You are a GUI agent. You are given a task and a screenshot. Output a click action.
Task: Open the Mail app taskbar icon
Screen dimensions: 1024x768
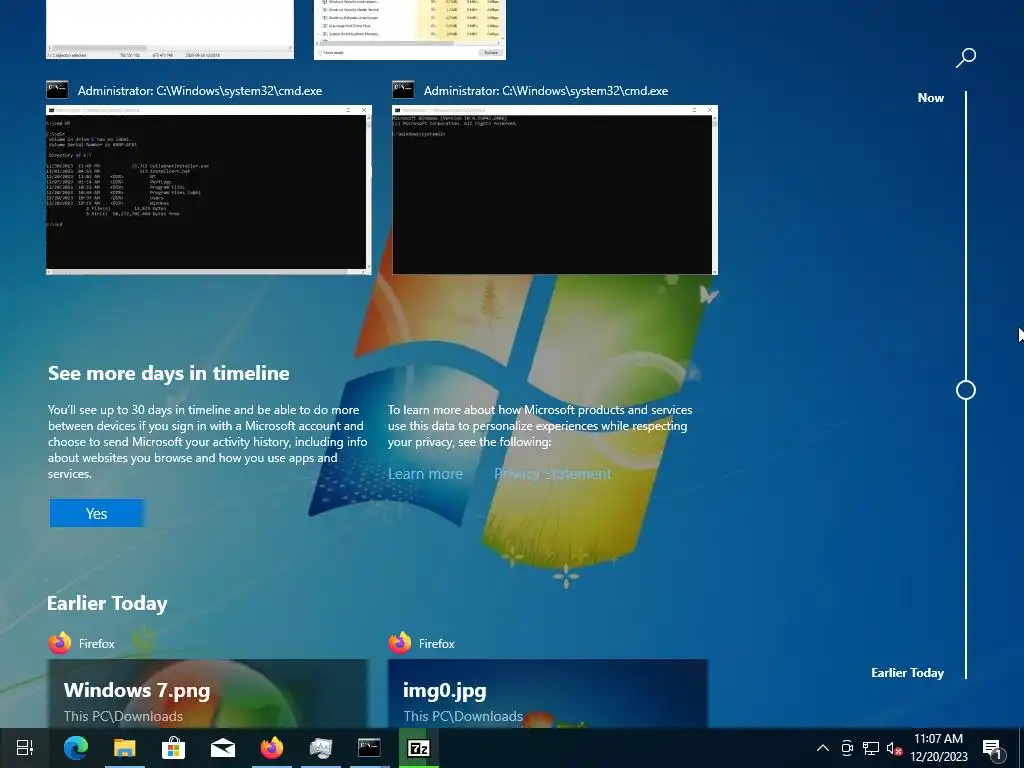223,748
